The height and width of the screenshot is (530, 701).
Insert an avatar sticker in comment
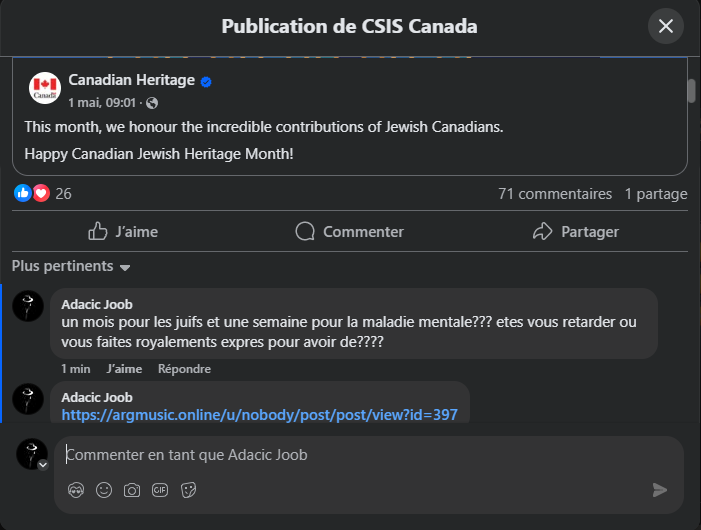pos(76,490)
